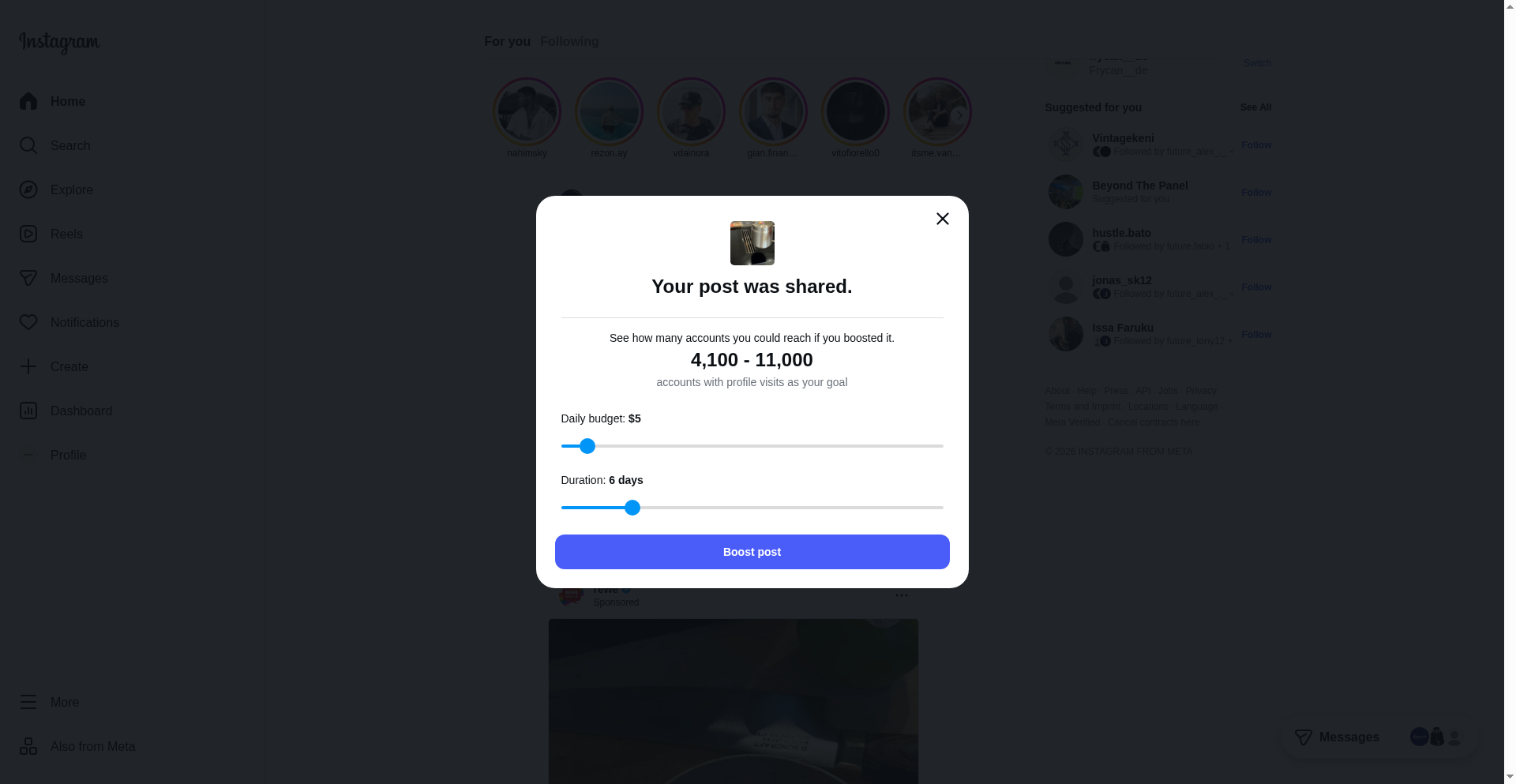Viewport: 1516px width, 784px height.
Task: Expand the More hamburger menu
Action: click(28, 703)
